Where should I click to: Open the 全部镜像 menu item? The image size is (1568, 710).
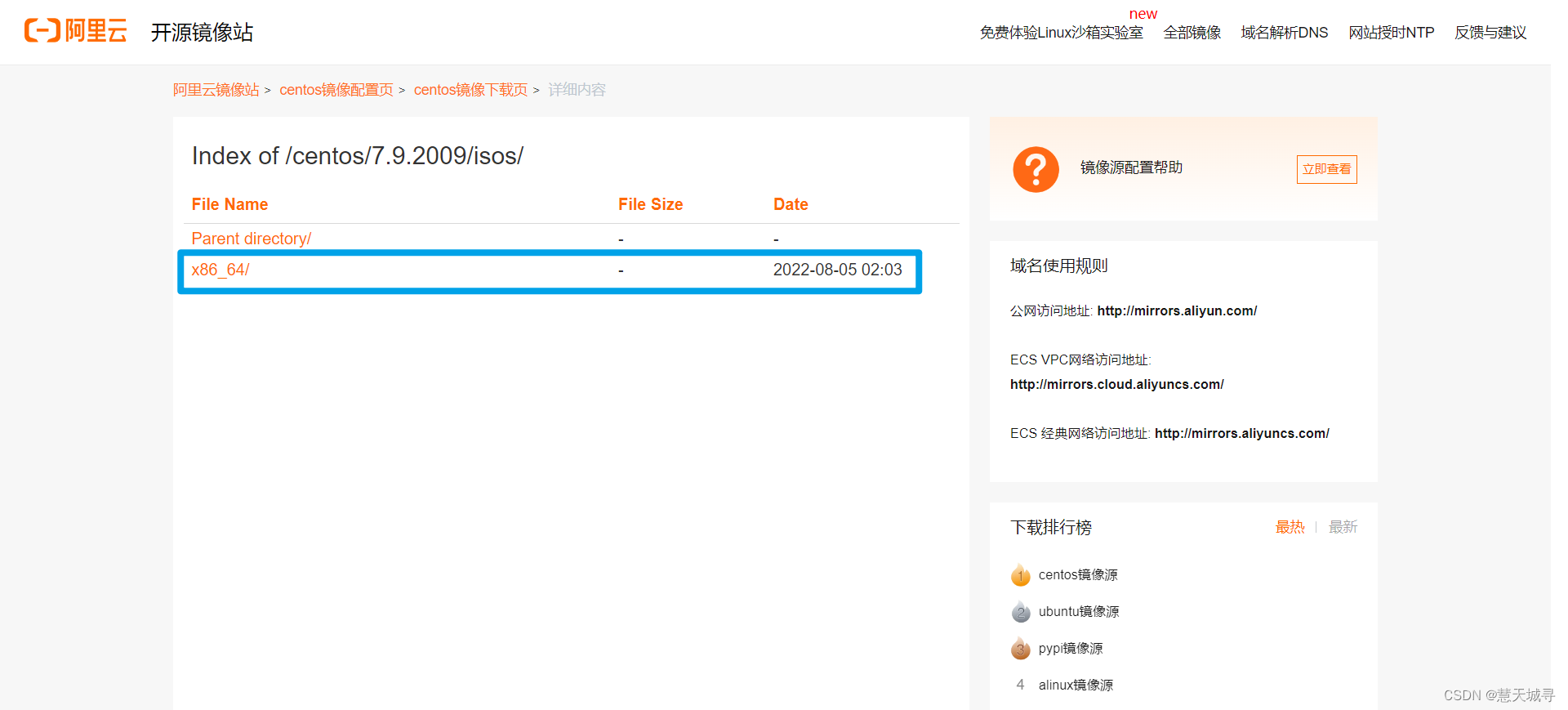click(1192, 33)
